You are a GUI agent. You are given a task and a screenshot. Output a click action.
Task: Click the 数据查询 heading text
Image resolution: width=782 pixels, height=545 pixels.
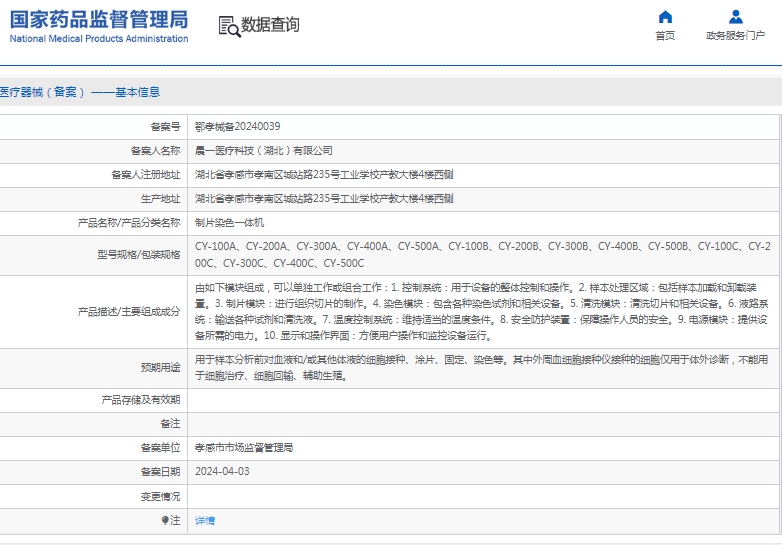[x=270, y=24]
